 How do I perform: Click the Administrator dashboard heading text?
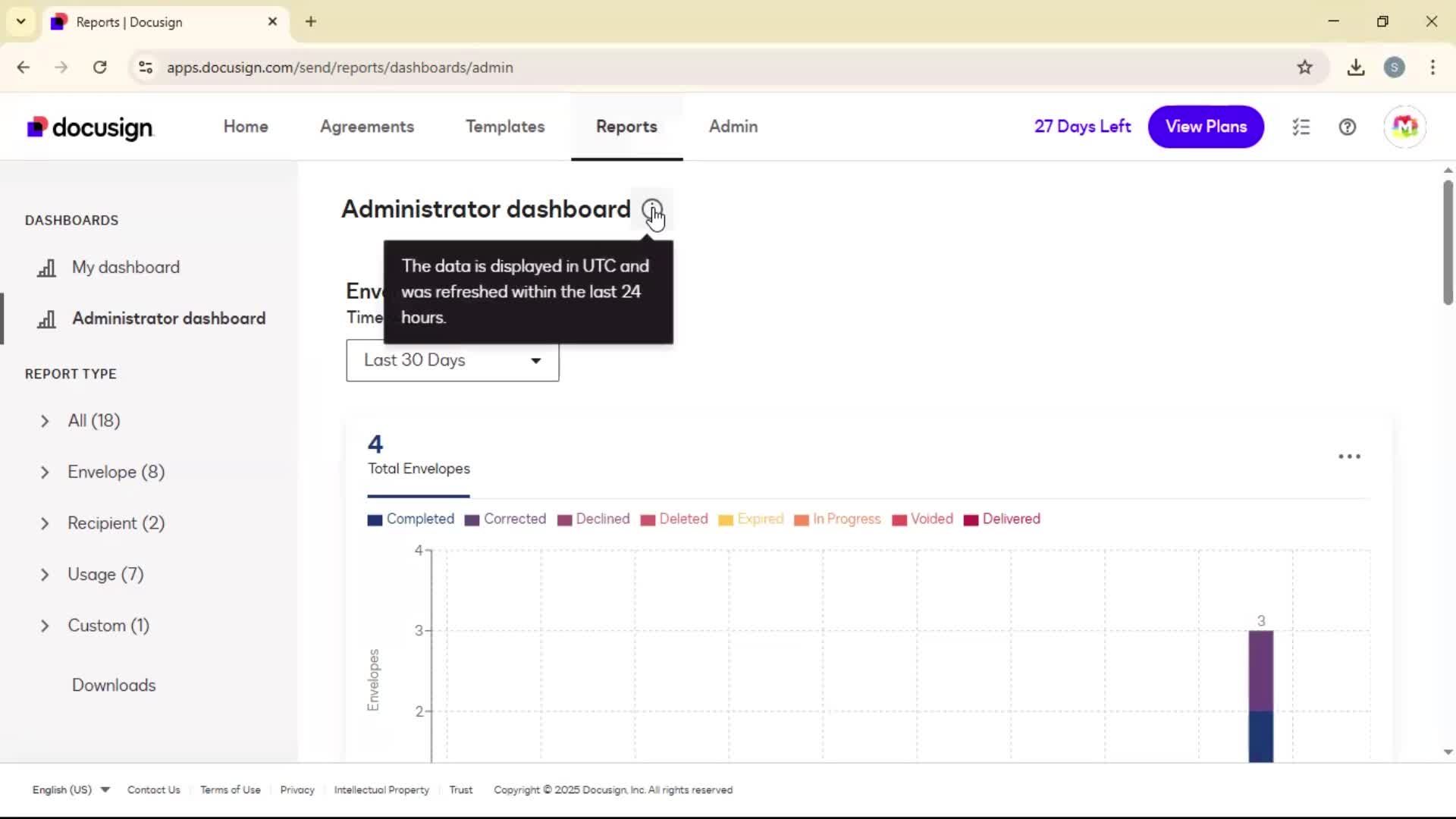(486, 209)
